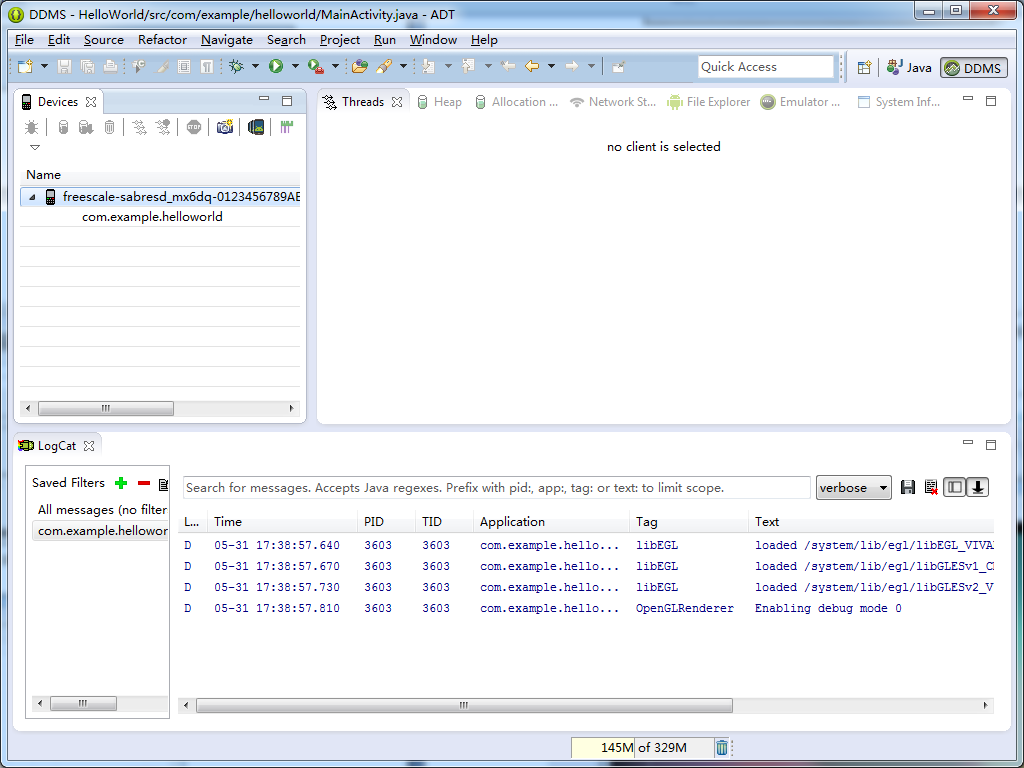Switch to the System Information tab
The width and height of the screenshot is (1024, 768).
(x=899, y=102)
